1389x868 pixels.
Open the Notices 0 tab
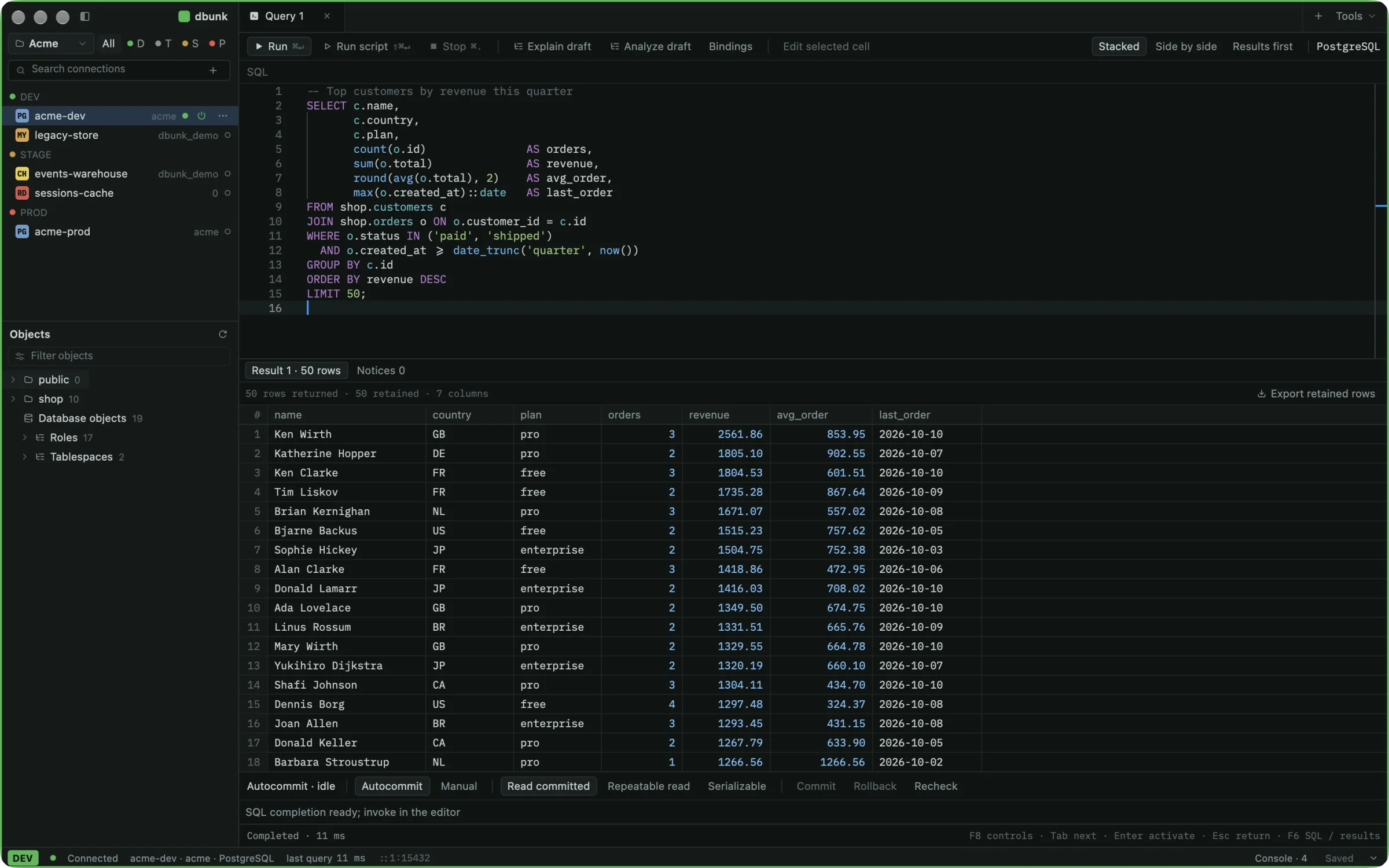click(381, 370)
